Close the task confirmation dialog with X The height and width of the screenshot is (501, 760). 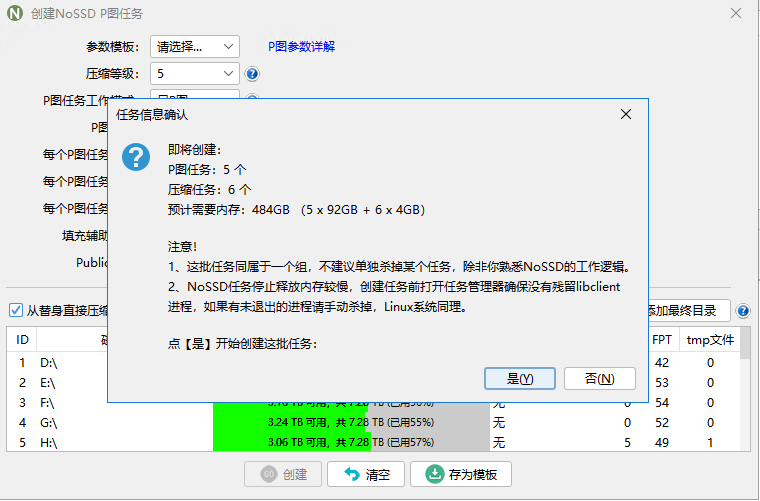tap(626, 114)
